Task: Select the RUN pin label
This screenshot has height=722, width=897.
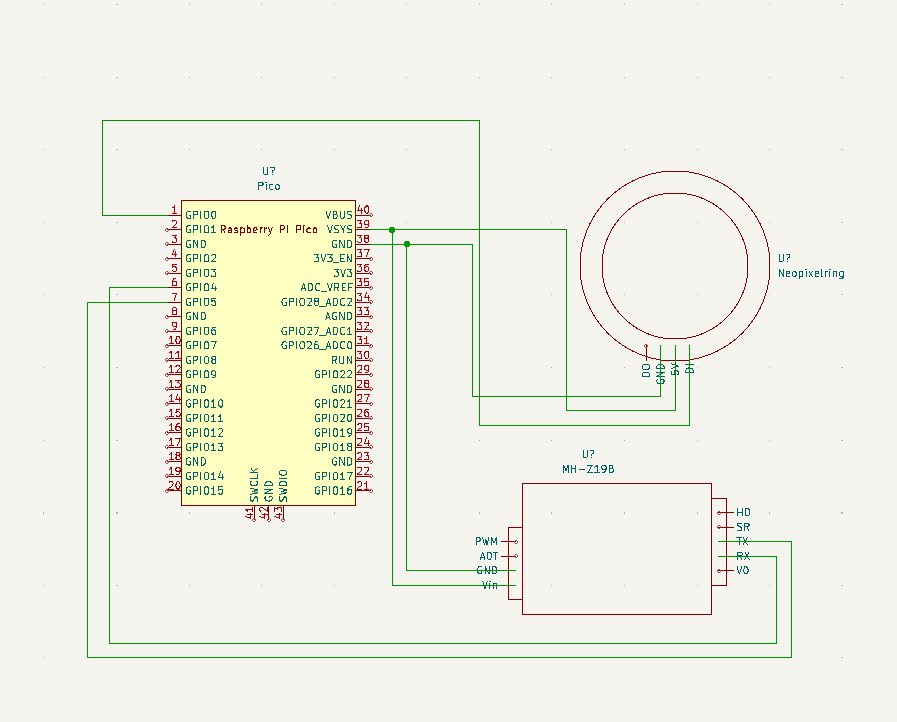Action: (x=342, y=360)
